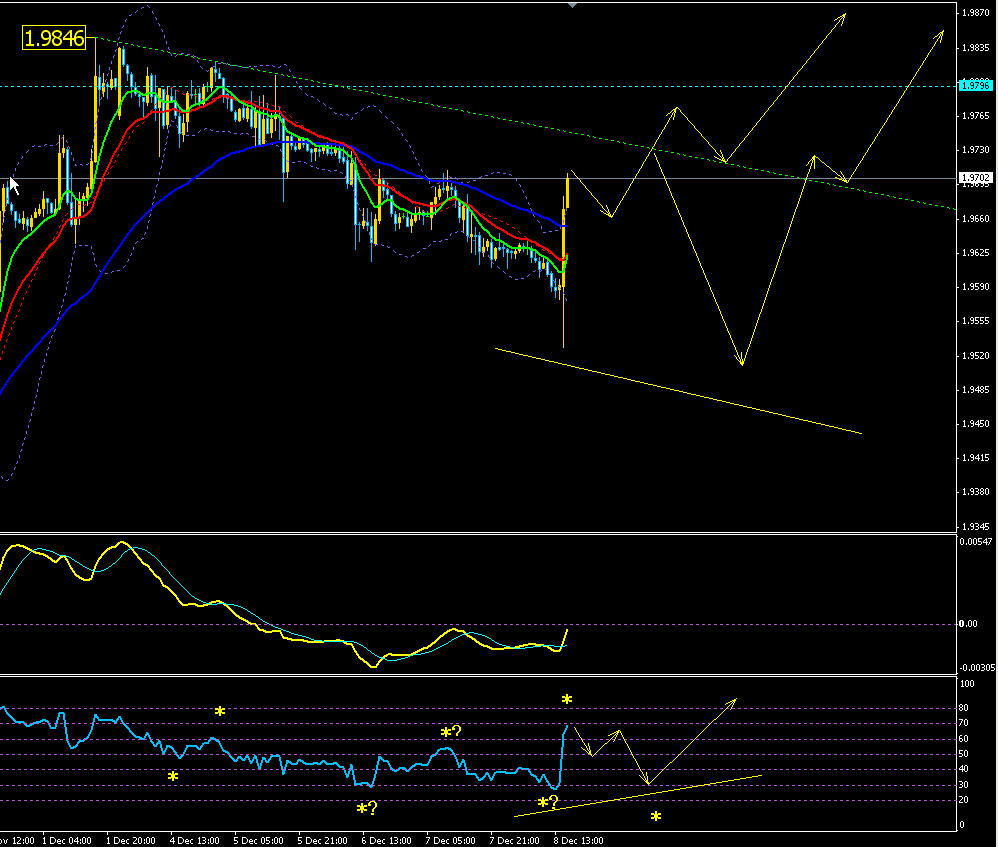Click the 5 Dec 21:00 time axis label
998x847 pixels.
[323, 841]
